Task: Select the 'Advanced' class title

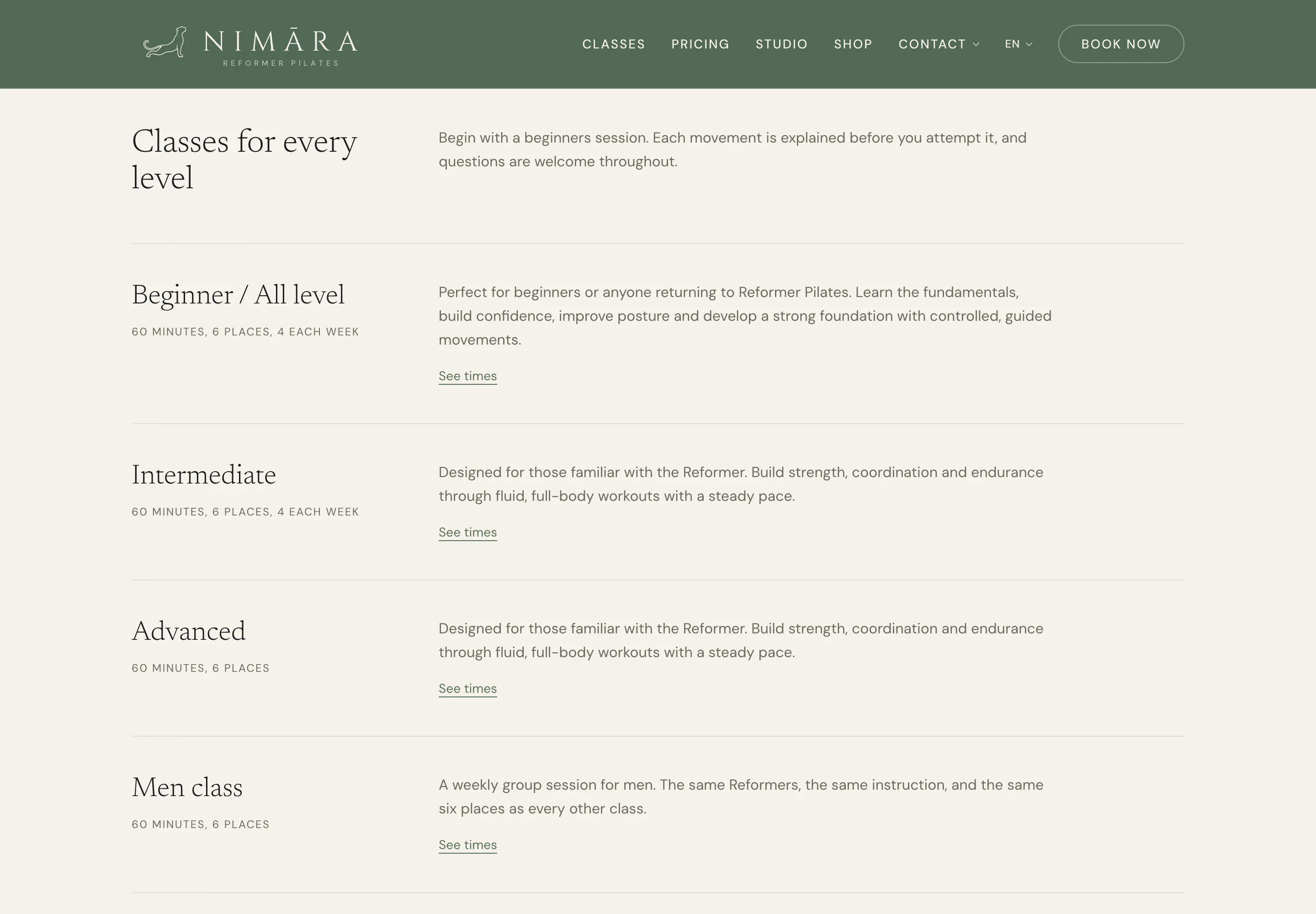Action: coord(188,632)
